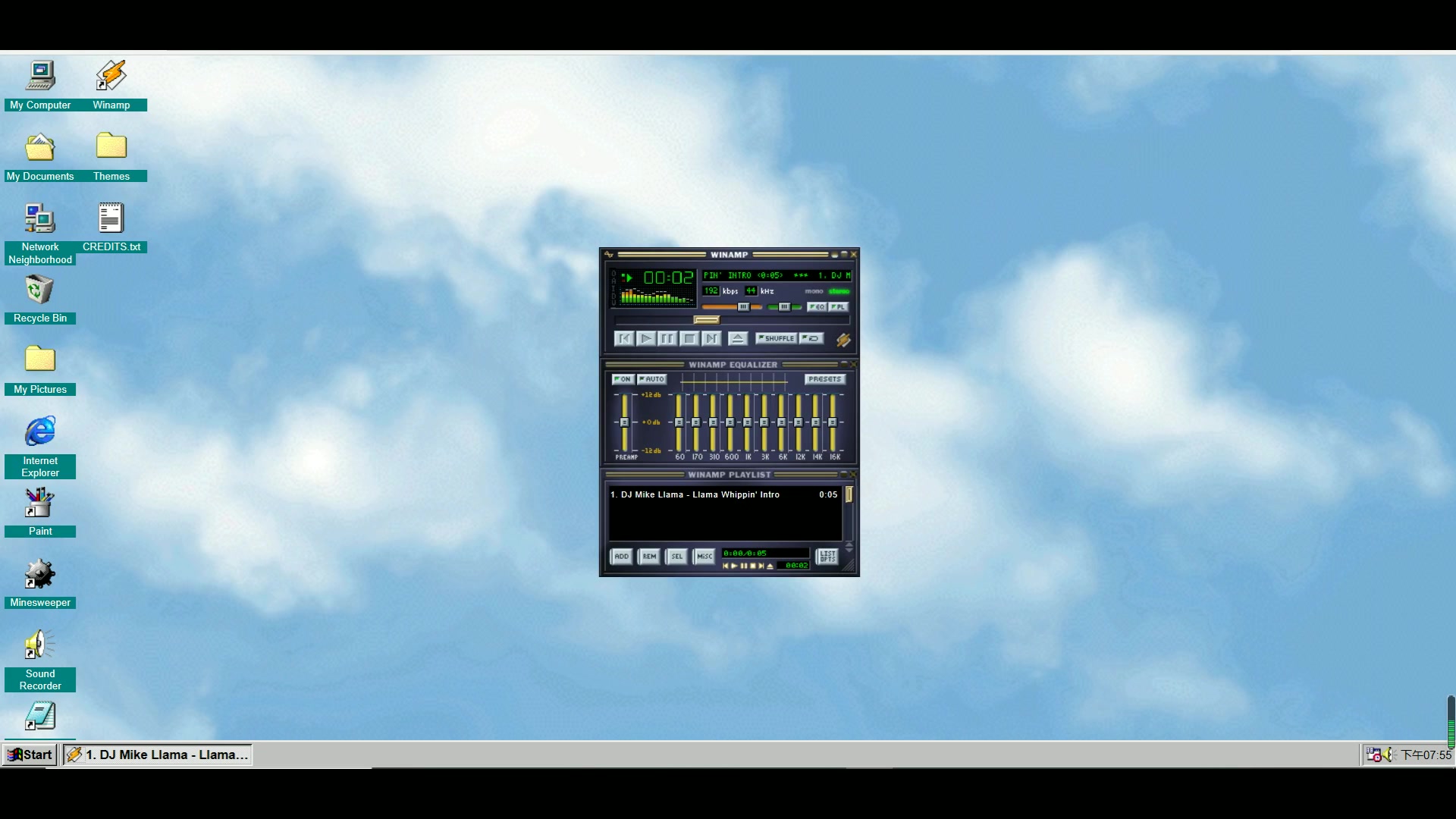Screen dimensions: 1456x819
Task: Toggle the Shuffle button in Winamp
Action: click(x=777, y=338)
